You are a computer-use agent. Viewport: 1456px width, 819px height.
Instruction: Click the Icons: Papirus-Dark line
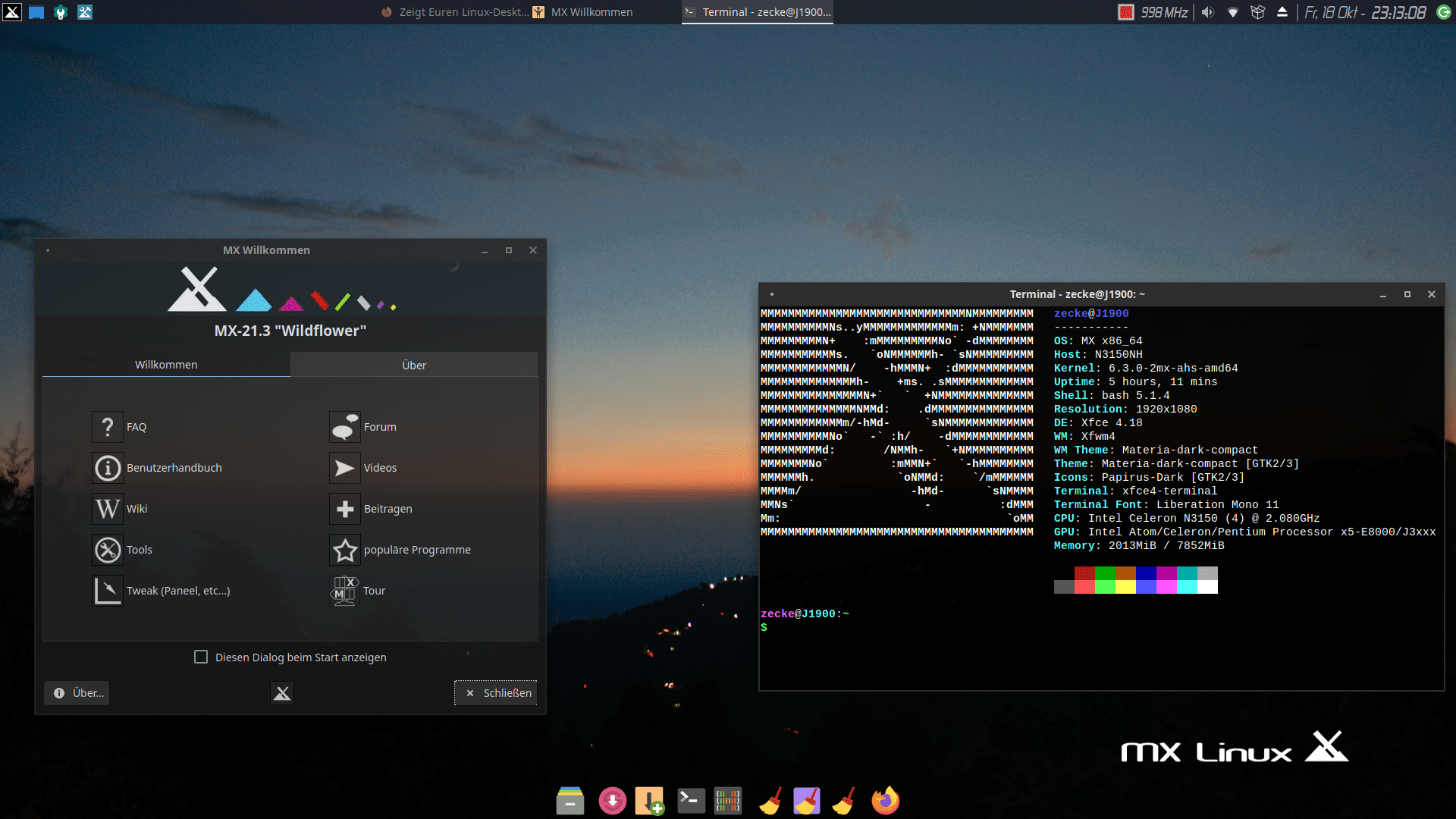point(1149,478)
